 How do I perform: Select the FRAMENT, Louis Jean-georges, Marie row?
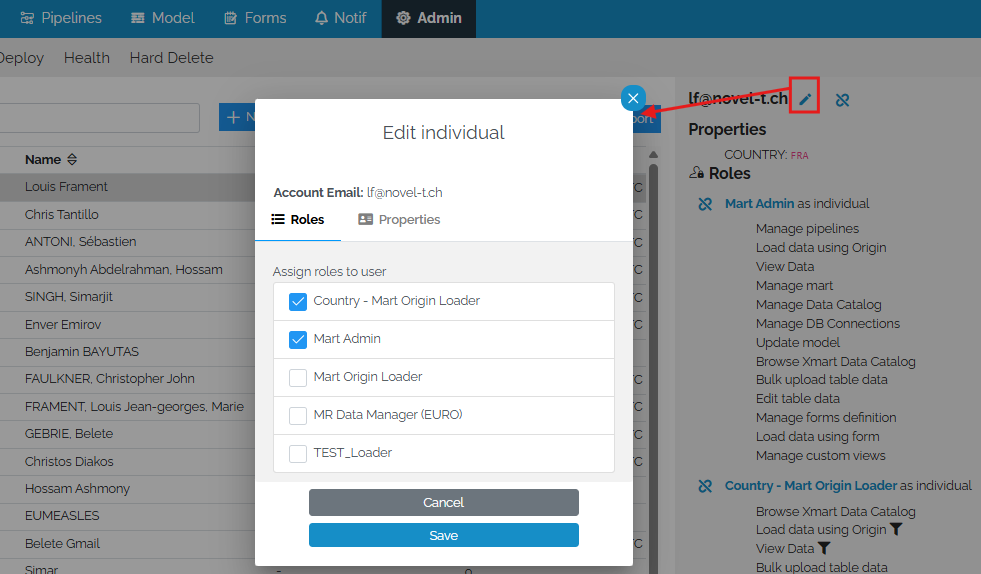click(128, 407)
